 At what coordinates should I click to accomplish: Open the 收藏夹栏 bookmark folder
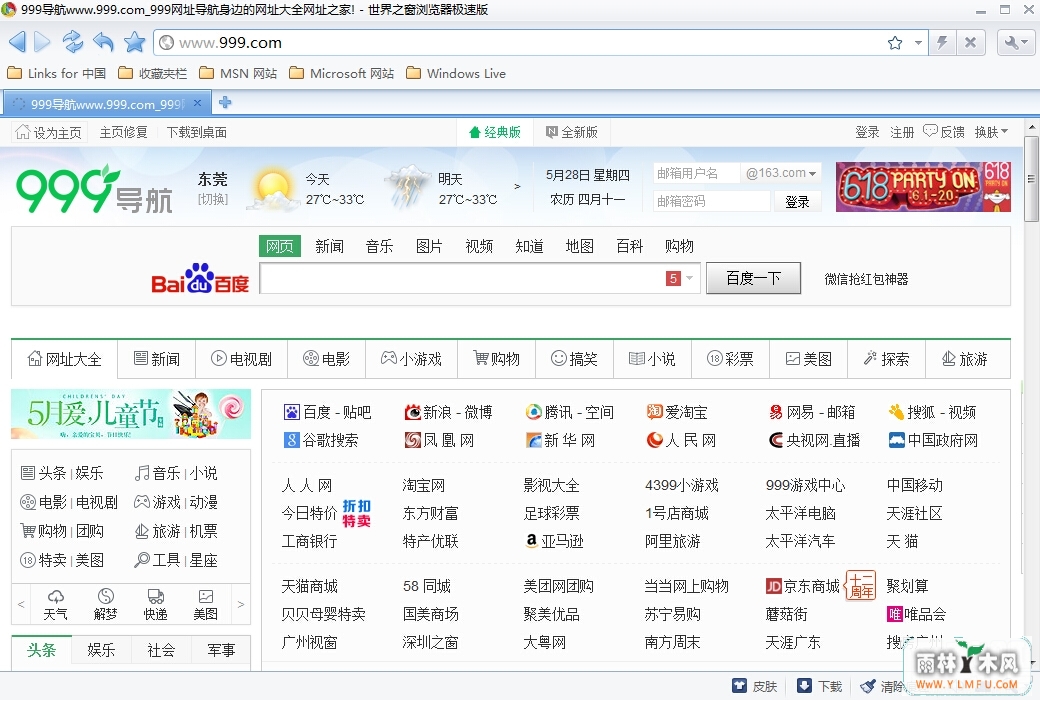153,74
